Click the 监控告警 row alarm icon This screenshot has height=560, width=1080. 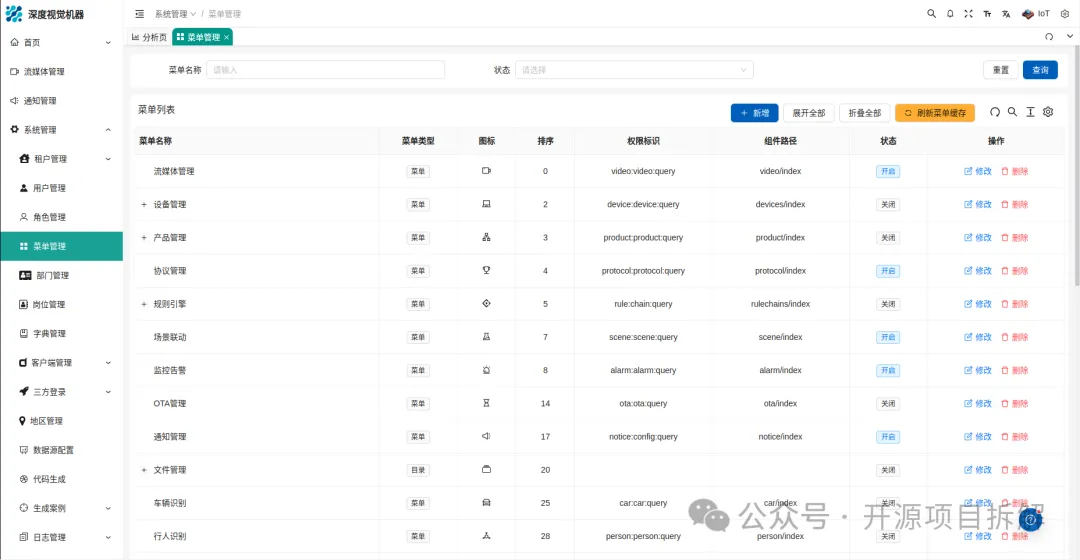(x=486, y=370)
